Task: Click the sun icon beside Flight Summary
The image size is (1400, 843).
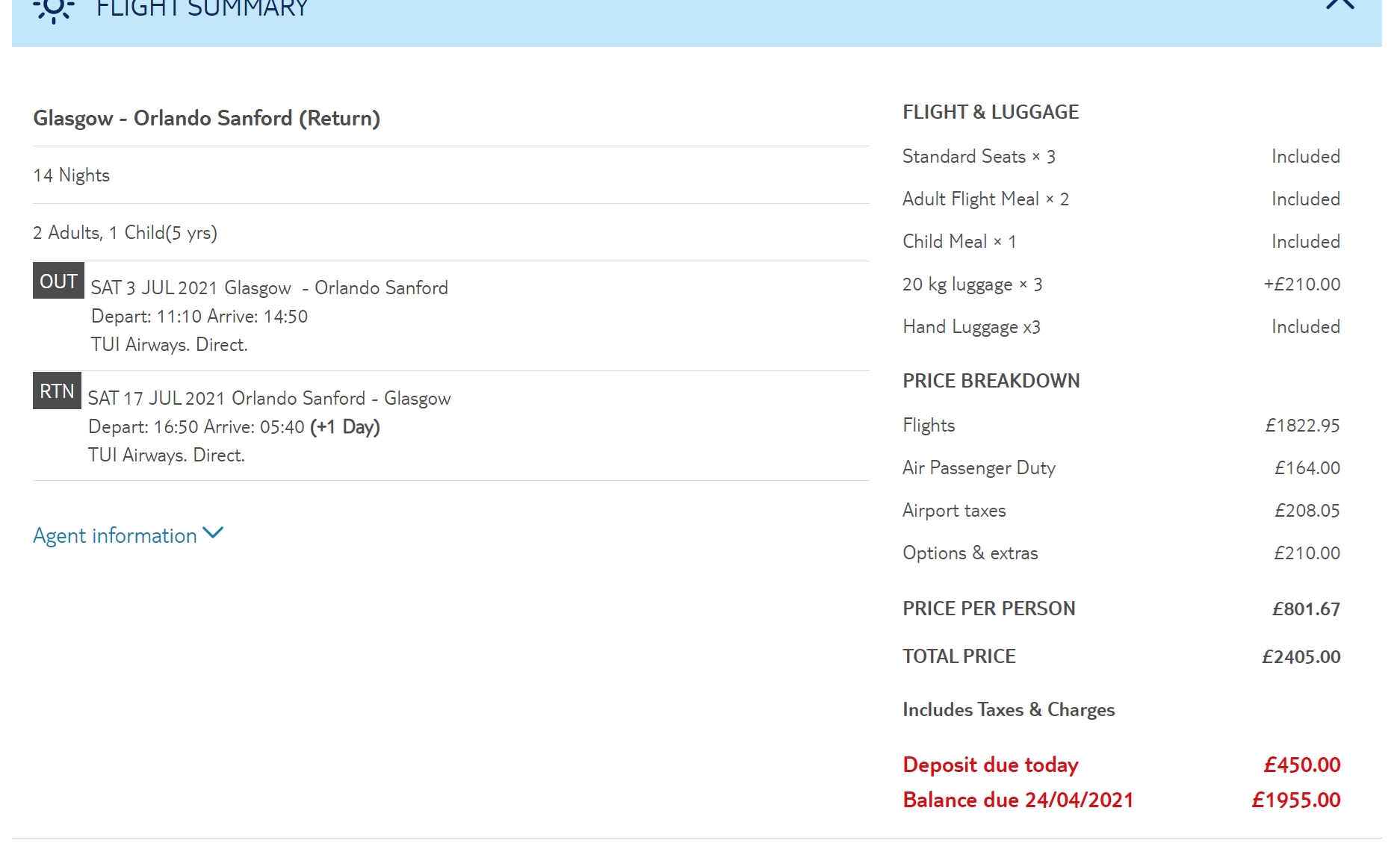Action: (54, 8)
